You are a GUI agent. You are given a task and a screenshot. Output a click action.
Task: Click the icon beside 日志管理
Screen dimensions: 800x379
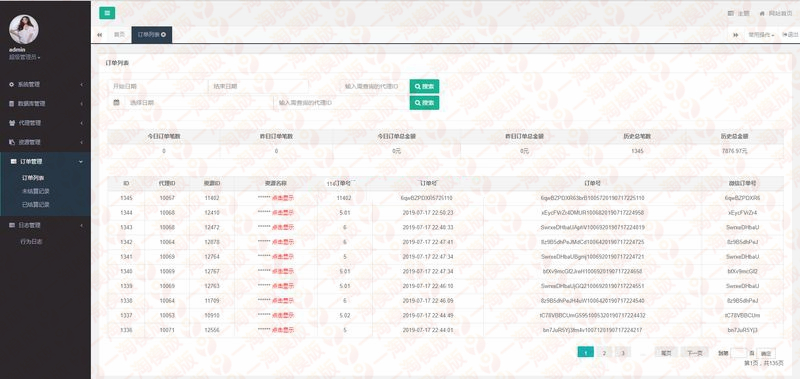tap(12, 225)
